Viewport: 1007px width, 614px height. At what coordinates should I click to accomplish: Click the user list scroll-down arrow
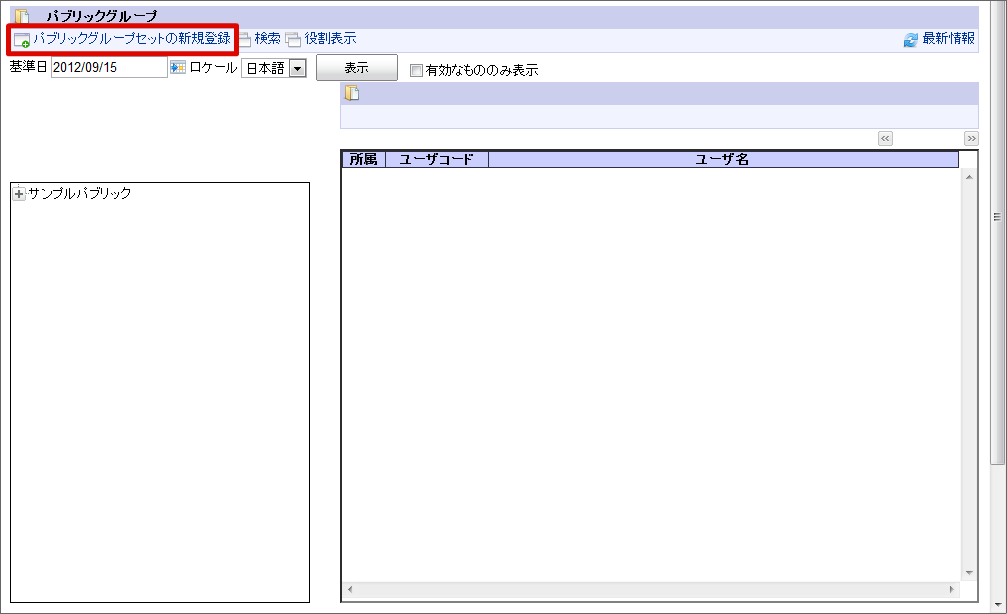(x=969, y=573)
